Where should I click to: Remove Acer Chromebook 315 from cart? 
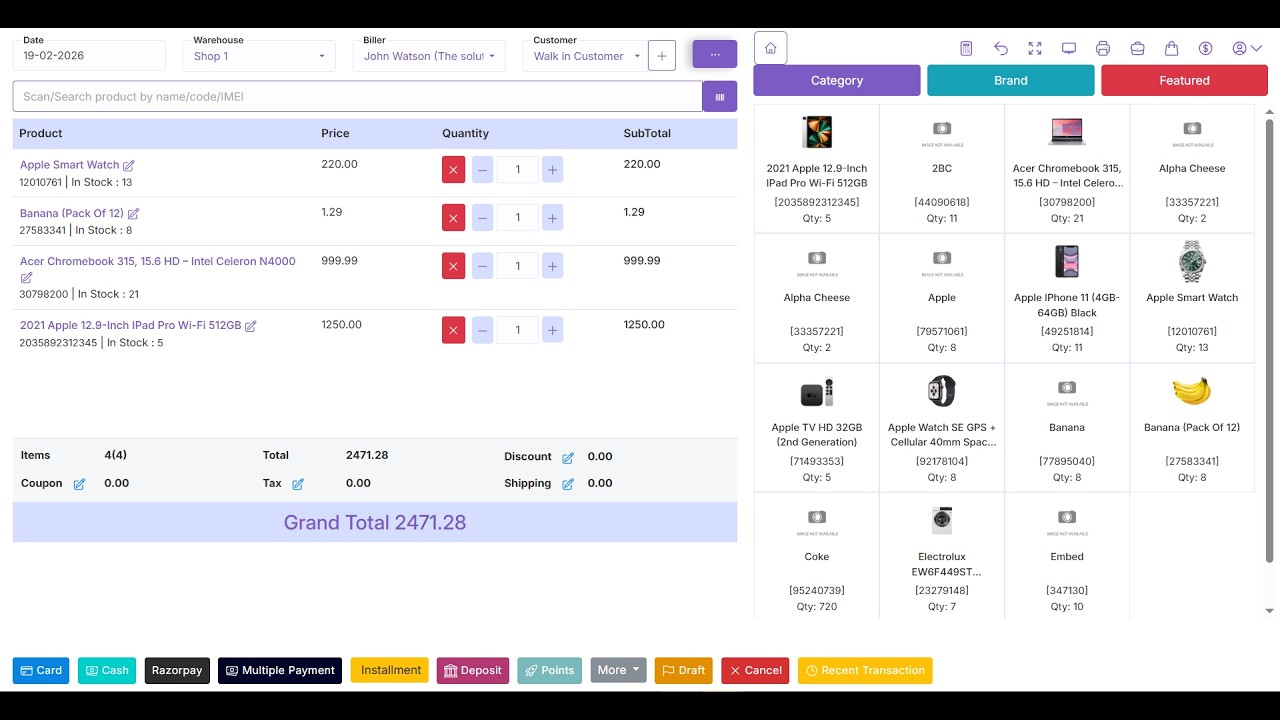453,266
